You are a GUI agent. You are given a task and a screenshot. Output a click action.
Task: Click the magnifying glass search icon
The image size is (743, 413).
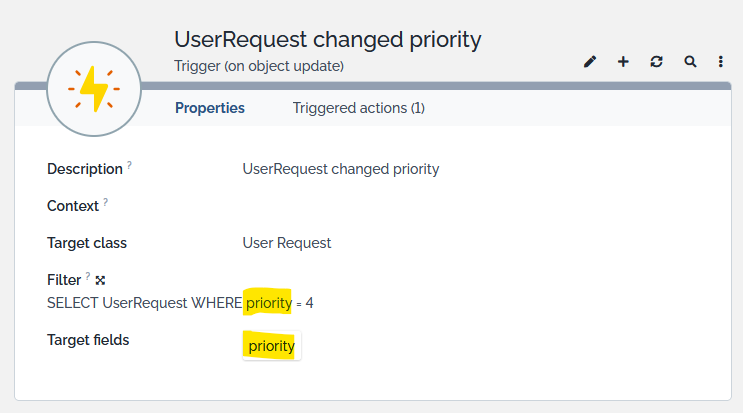coord(690,62)
